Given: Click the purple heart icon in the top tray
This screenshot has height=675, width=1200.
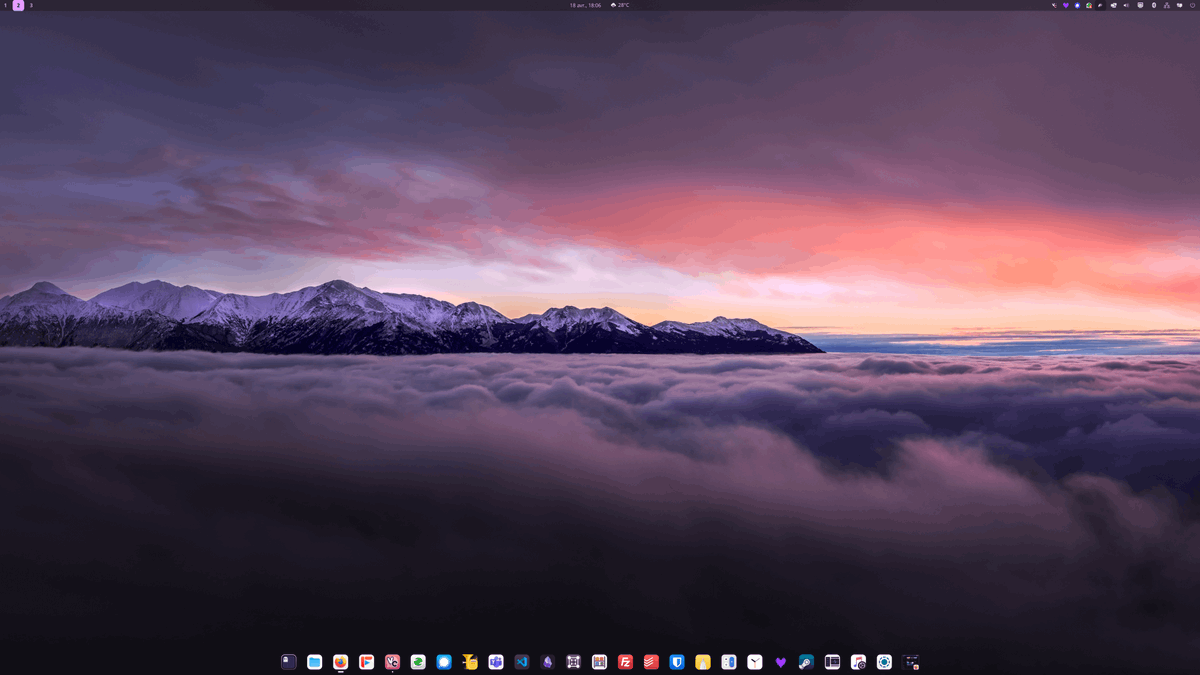Looking at the screenshot, I should (x=1065, y=6).
